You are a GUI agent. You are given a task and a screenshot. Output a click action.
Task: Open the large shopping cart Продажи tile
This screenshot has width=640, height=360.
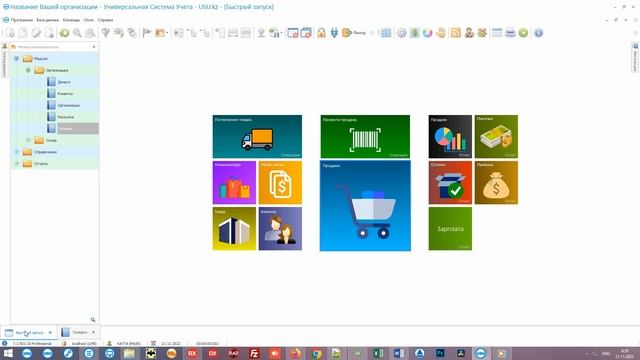point(365,206)
